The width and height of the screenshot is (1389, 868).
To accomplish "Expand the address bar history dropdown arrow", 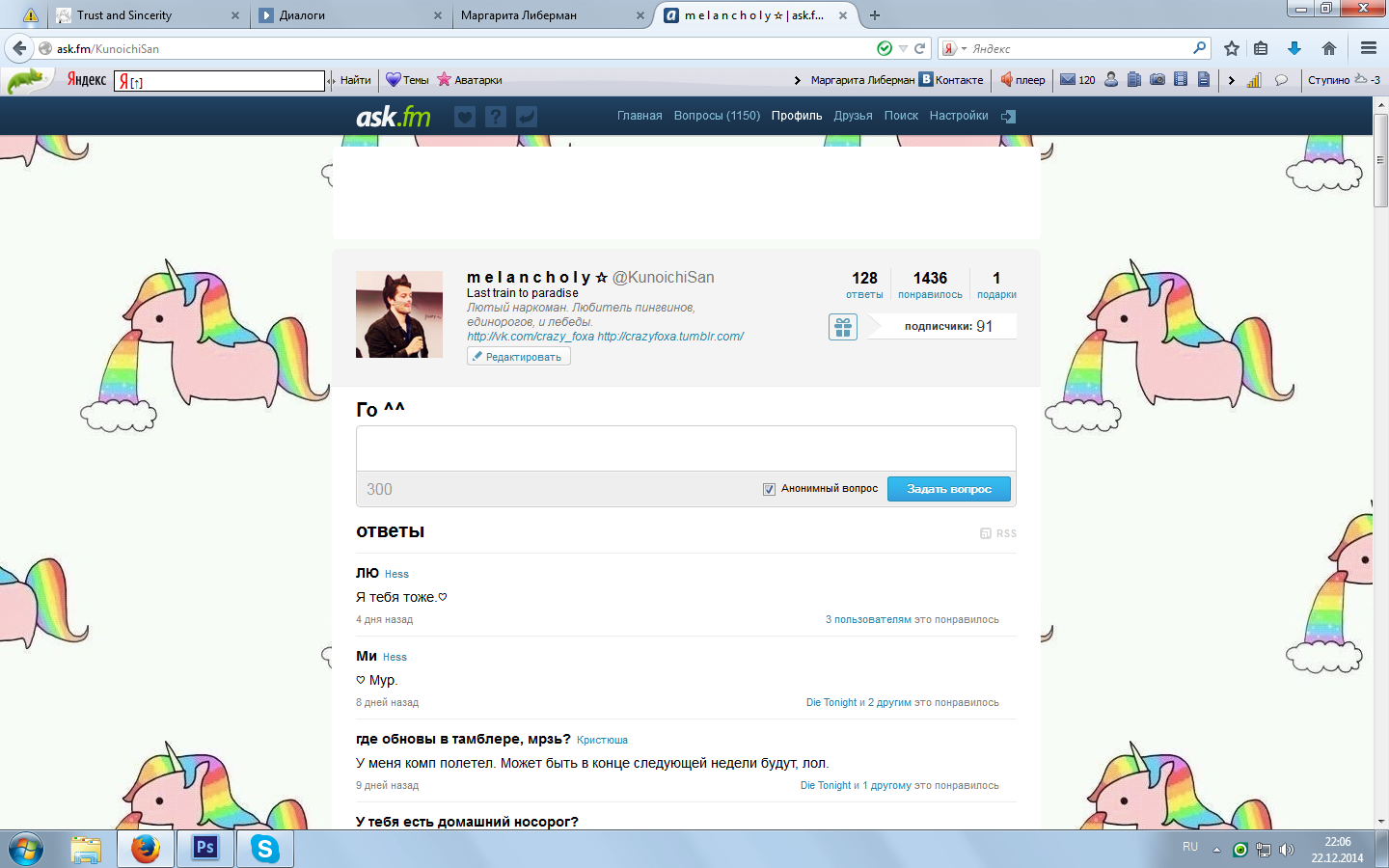I will (x=903, y=48).
